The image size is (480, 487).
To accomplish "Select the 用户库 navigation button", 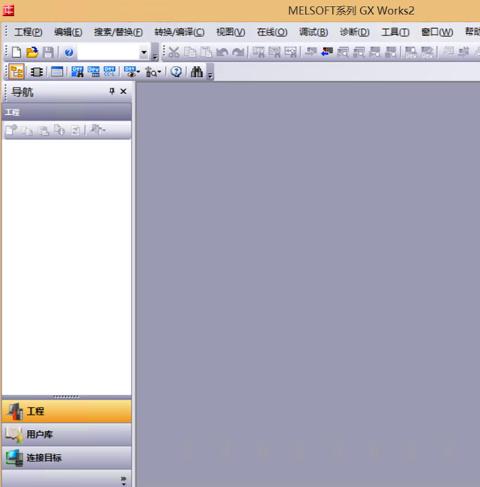I will pyautogui.click(x=67, y=434).
